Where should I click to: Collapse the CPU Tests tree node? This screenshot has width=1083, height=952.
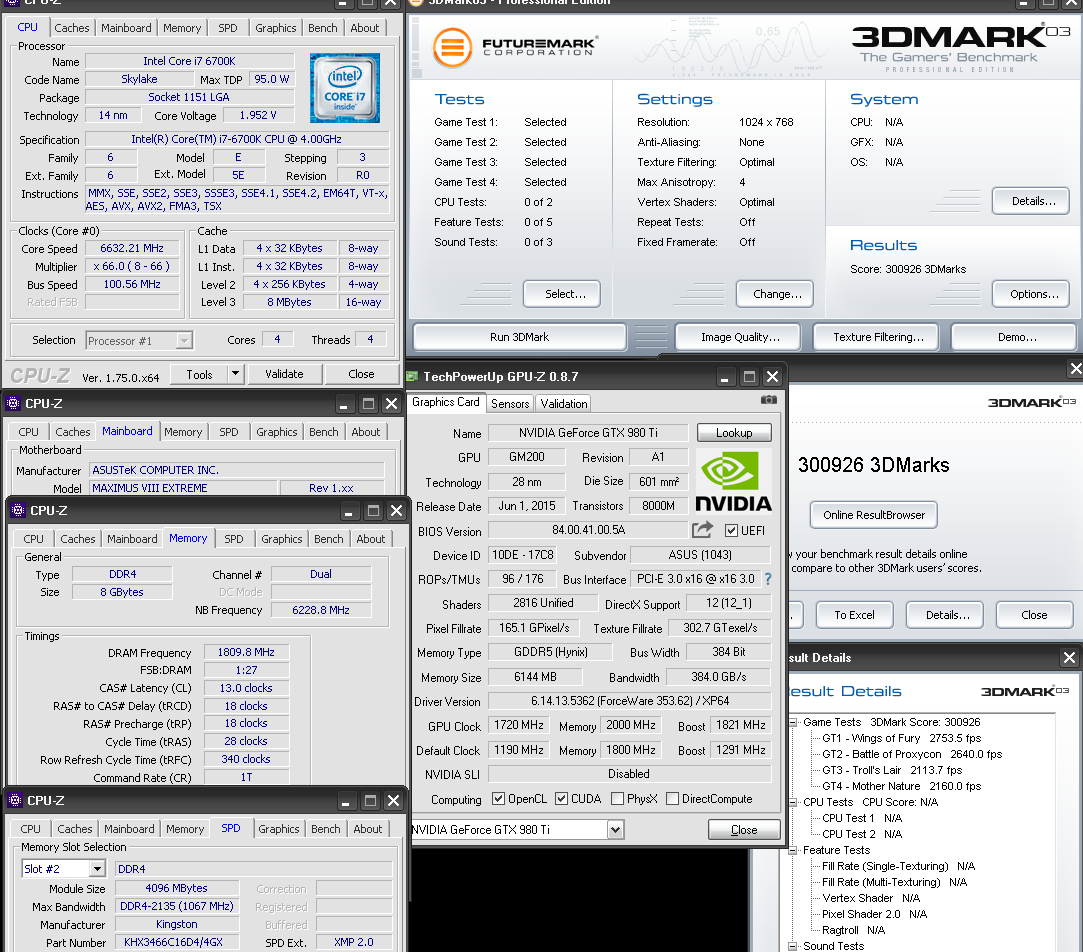pos(793,802)
